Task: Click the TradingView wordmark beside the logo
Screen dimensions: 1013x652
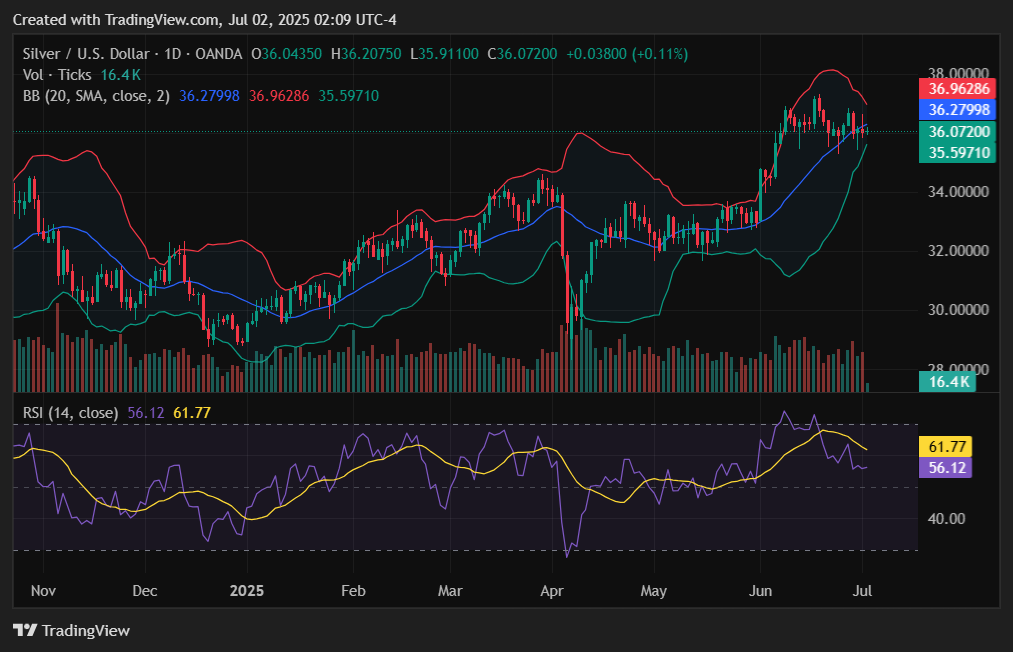Action: 86,631
